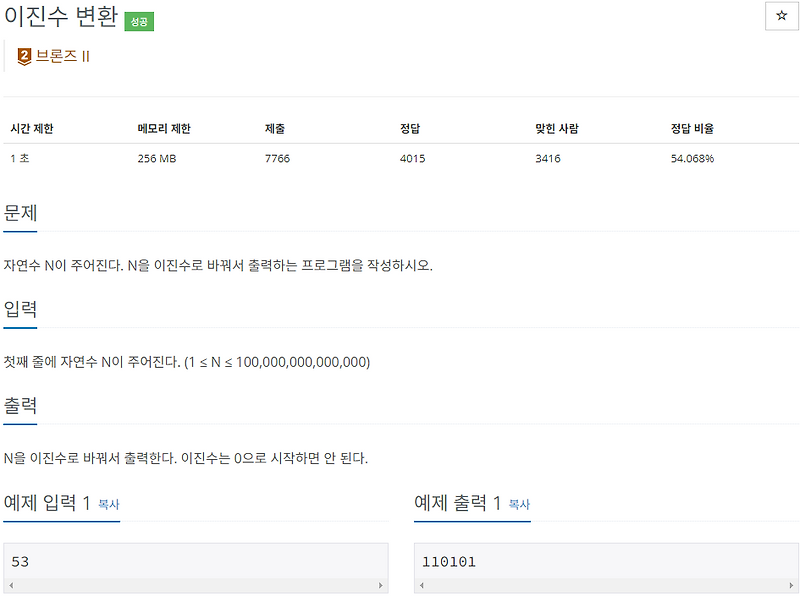Click the solvers count 3416
The height and width of the screenshot is (596, 800).
pyautogui.click(x=547, y=158)
